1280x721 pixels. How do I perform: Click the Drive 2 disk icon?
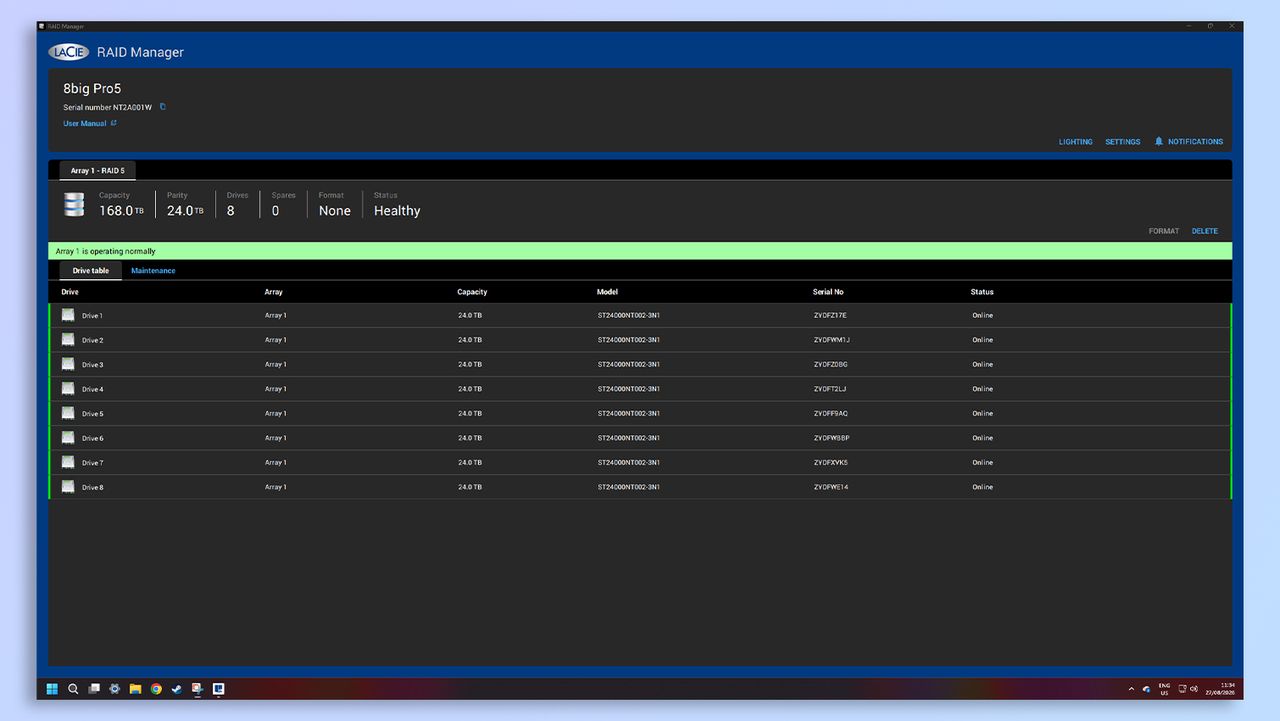68,340
